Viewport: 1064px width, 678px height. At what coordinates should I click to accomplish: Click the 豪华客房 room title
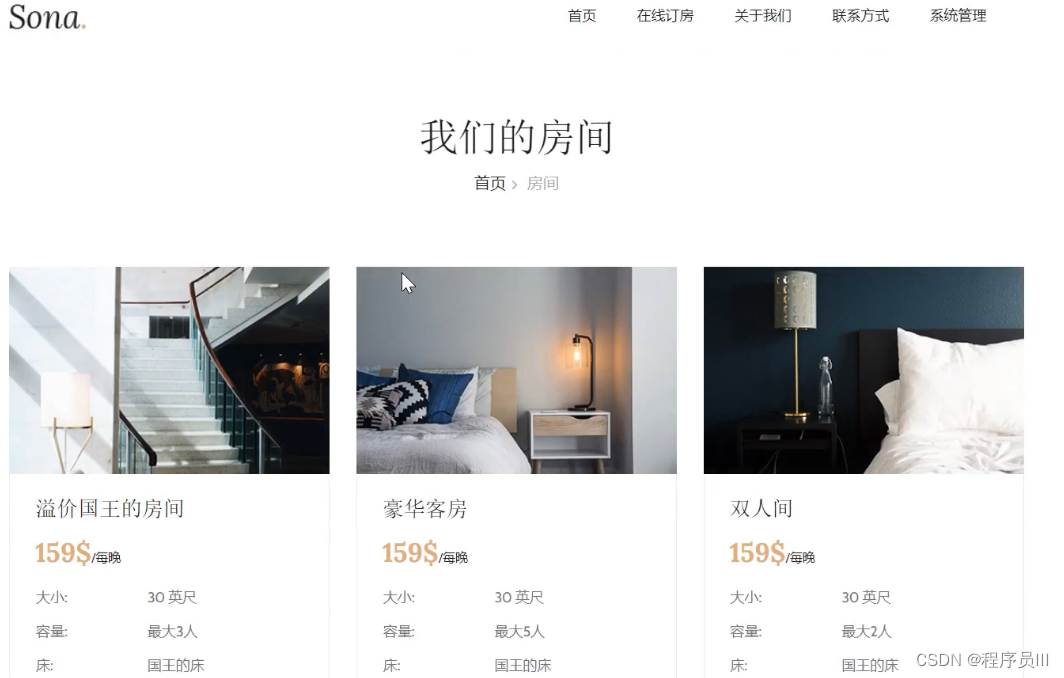click(x=425, y=508)
